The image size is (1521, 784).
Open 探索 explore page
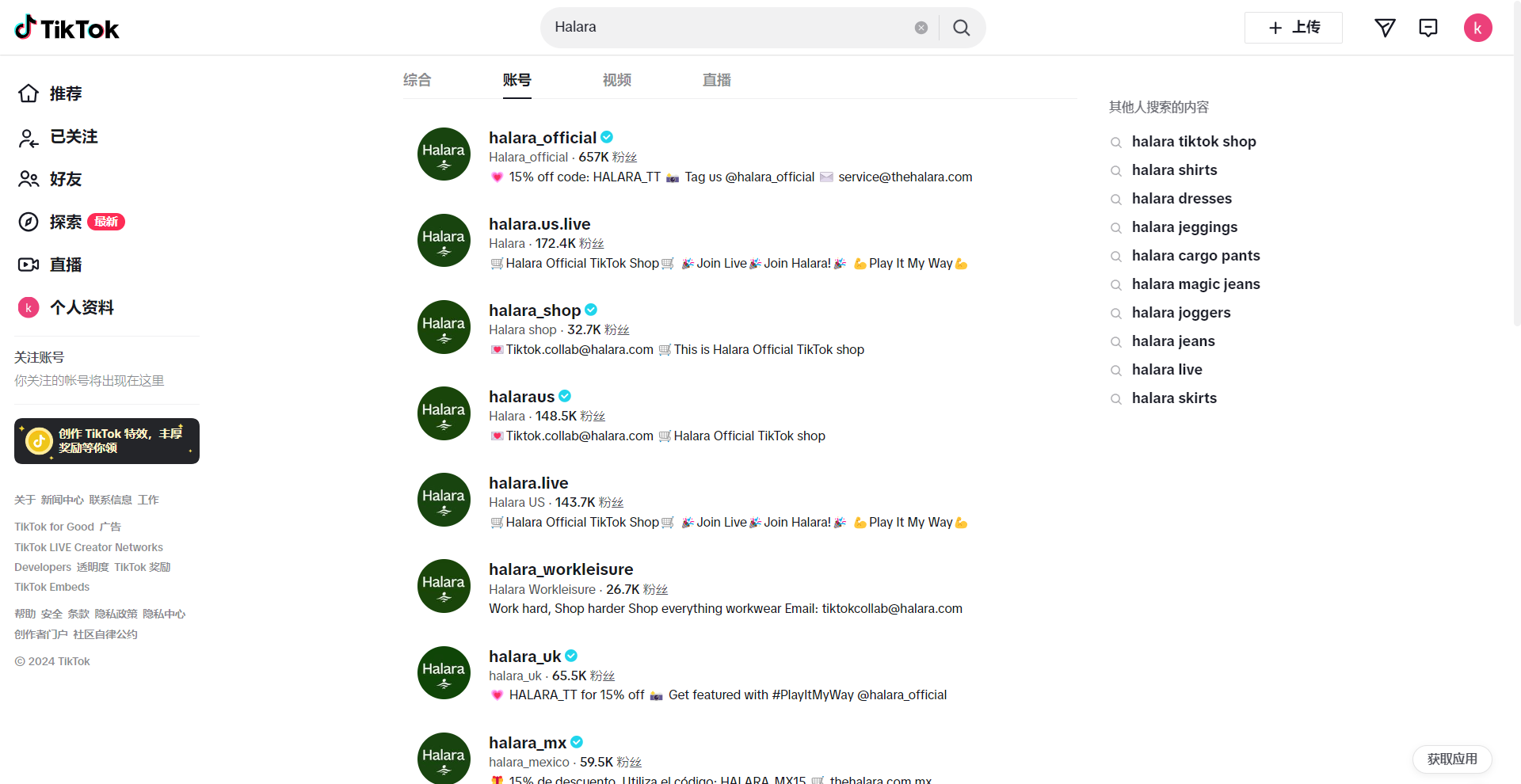pos(65,222)
